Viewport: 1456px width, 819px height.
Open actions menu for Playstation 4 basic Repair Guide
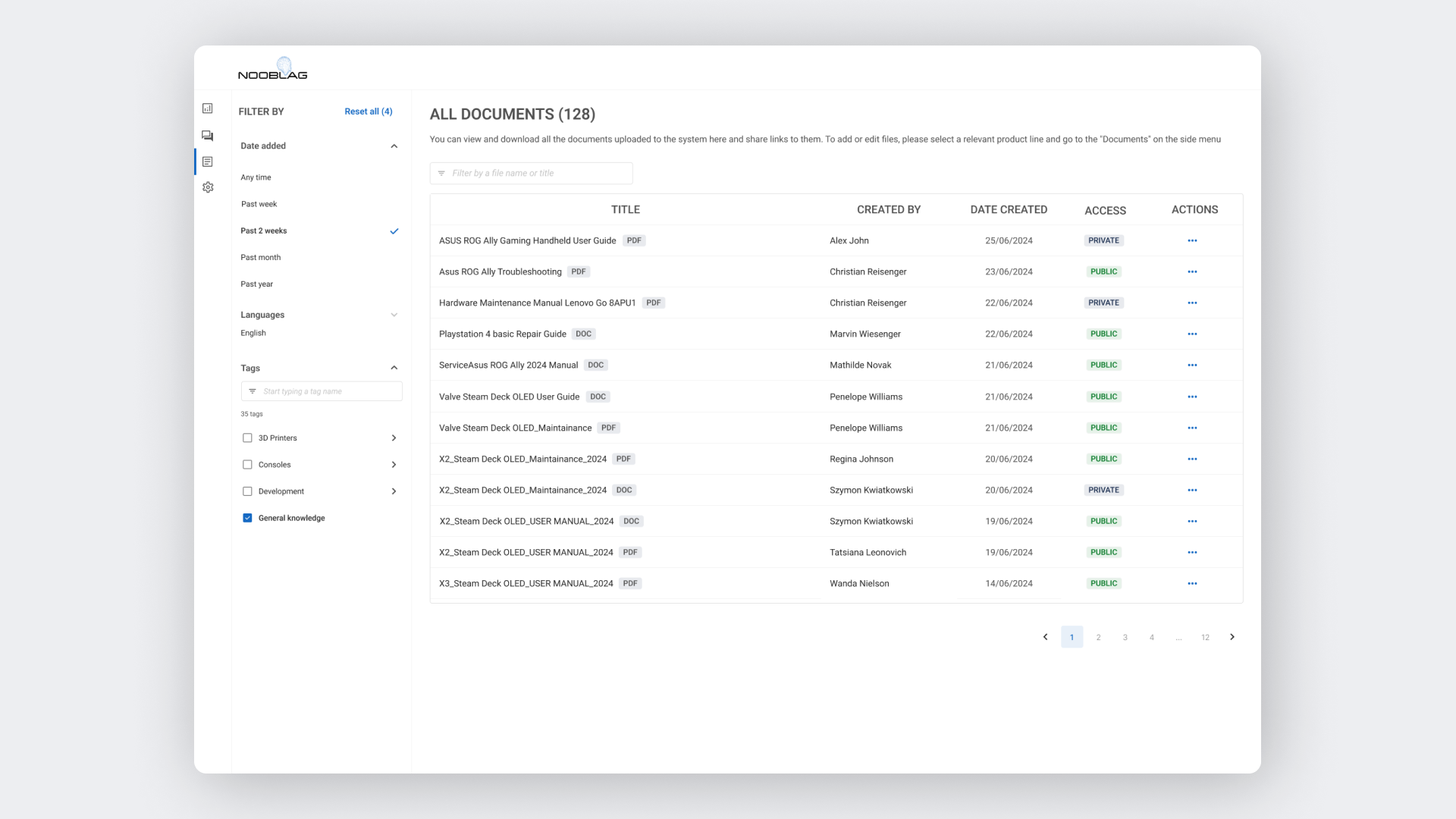point(1192,334)
